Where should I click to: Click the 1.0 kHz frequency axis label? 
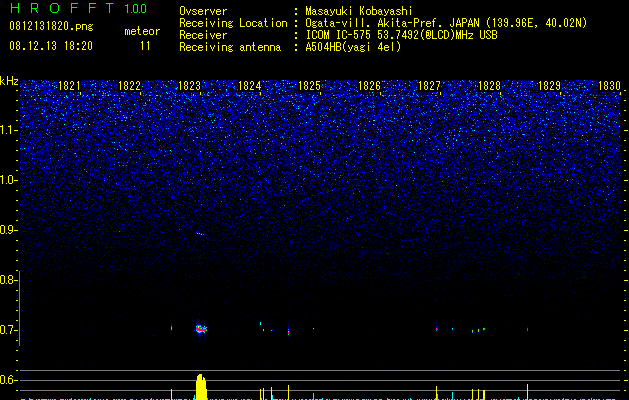[9, 180]
